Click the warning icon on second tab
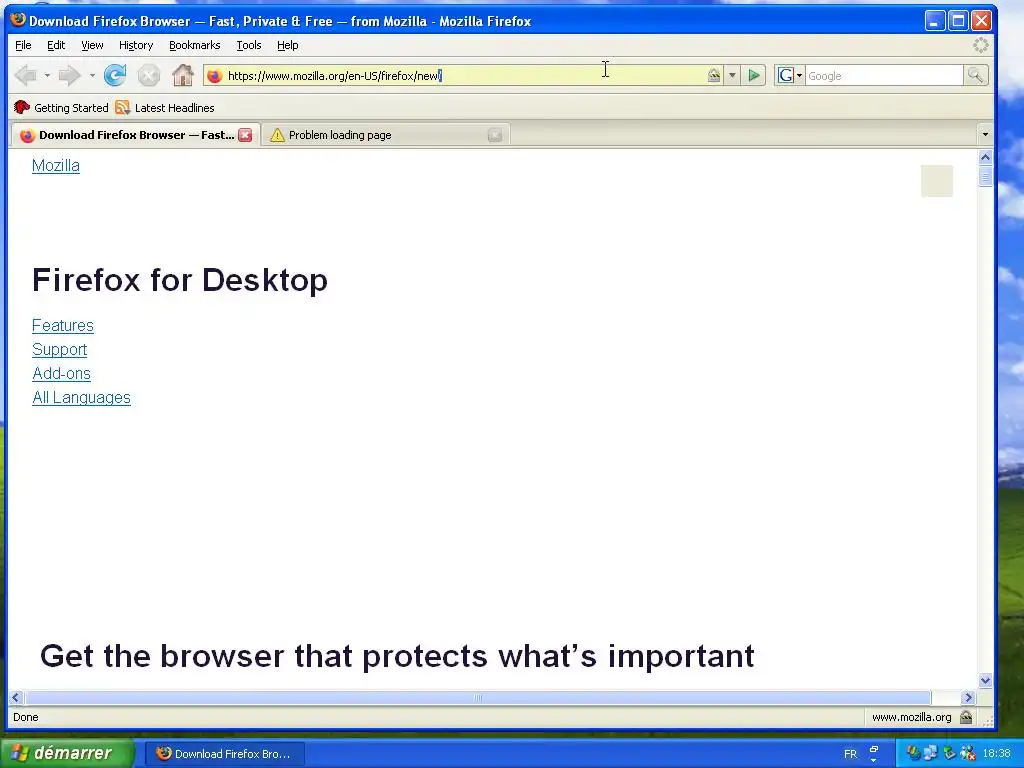This screenshot has width=1024, height=768. 277,135
